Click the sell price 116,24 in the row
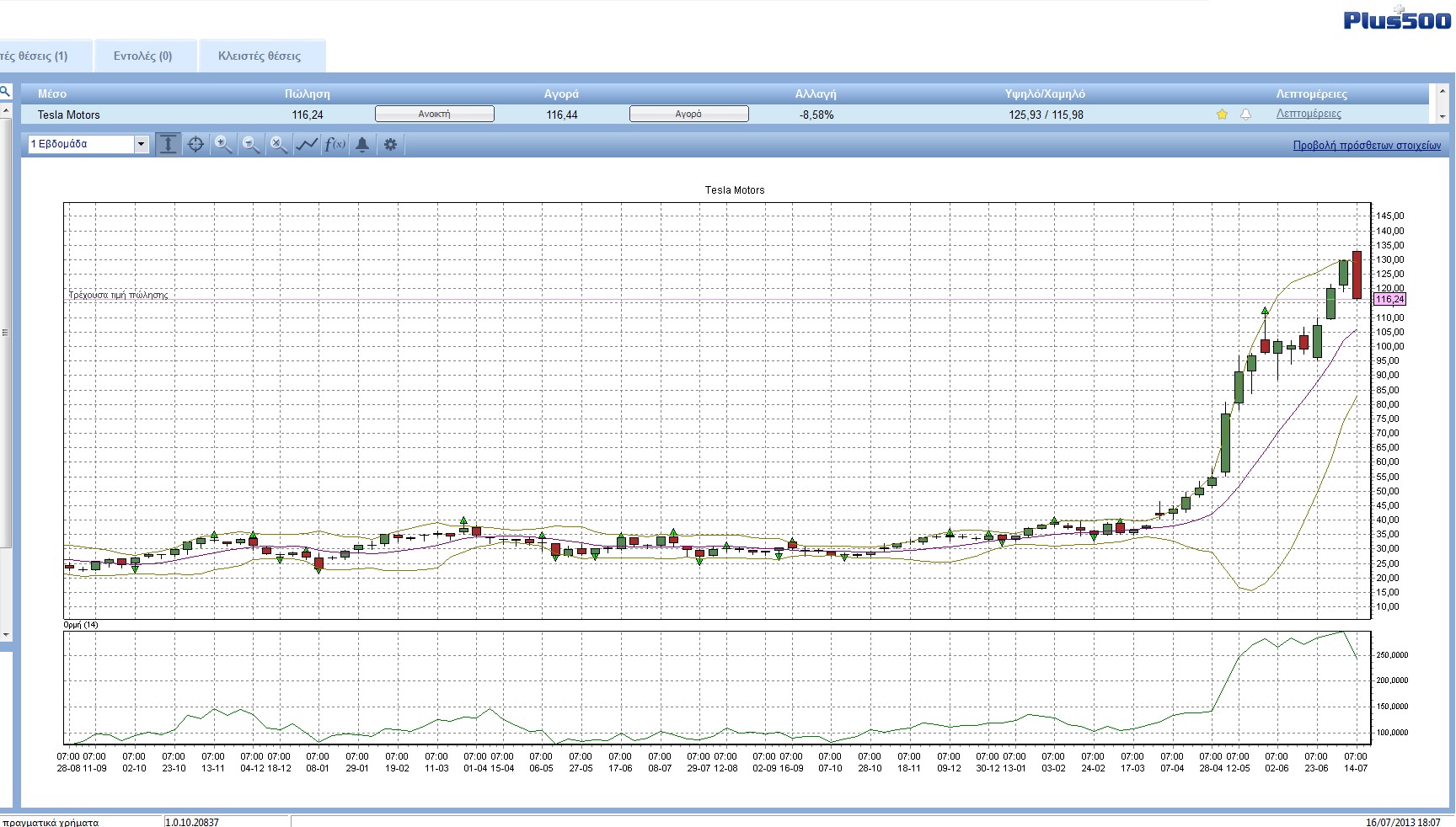The height and width of the screenshot is (827, 1456). (x=308, y=115)
